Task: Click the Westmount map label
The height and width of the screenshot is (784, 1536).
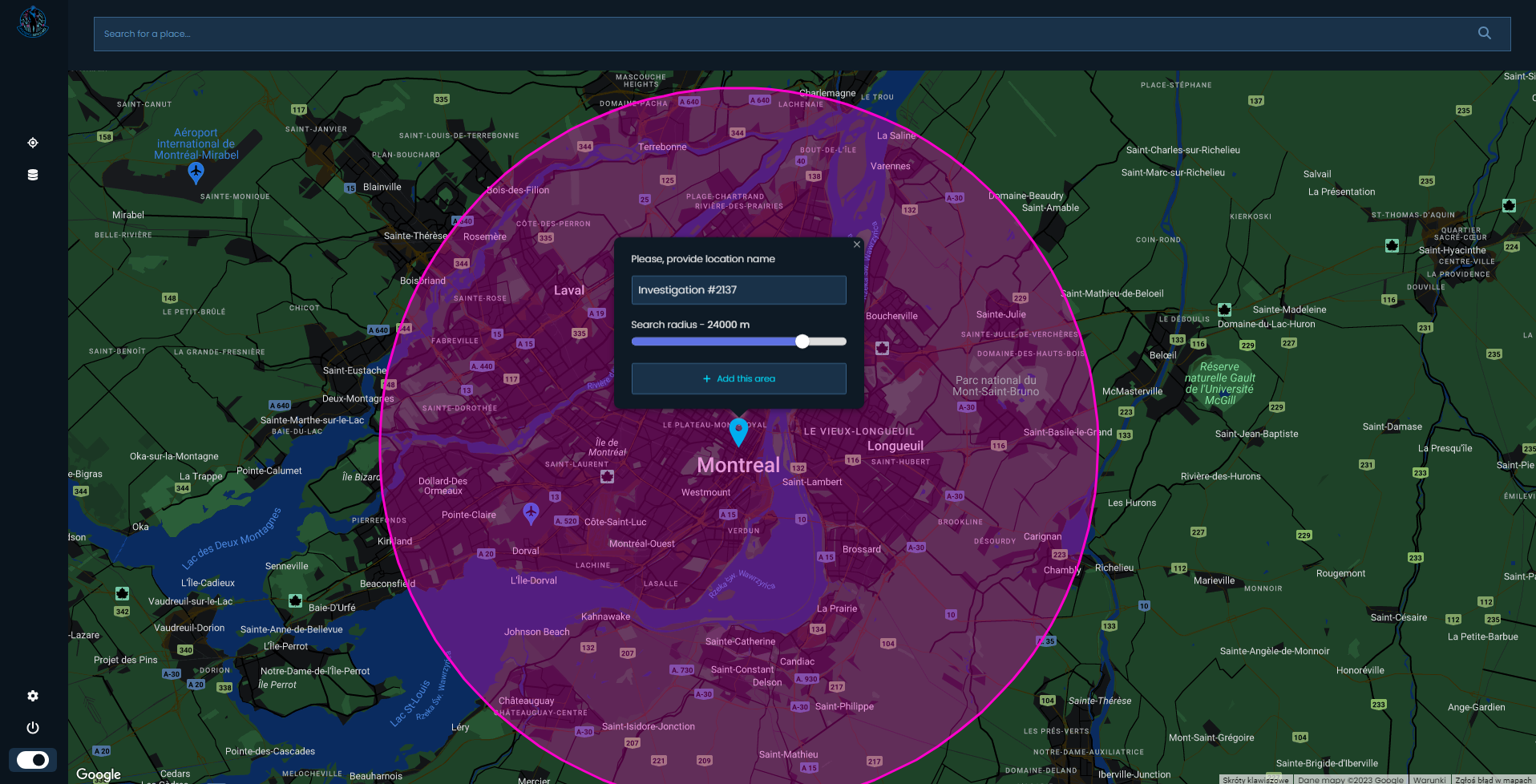Action: pos(706,492)
